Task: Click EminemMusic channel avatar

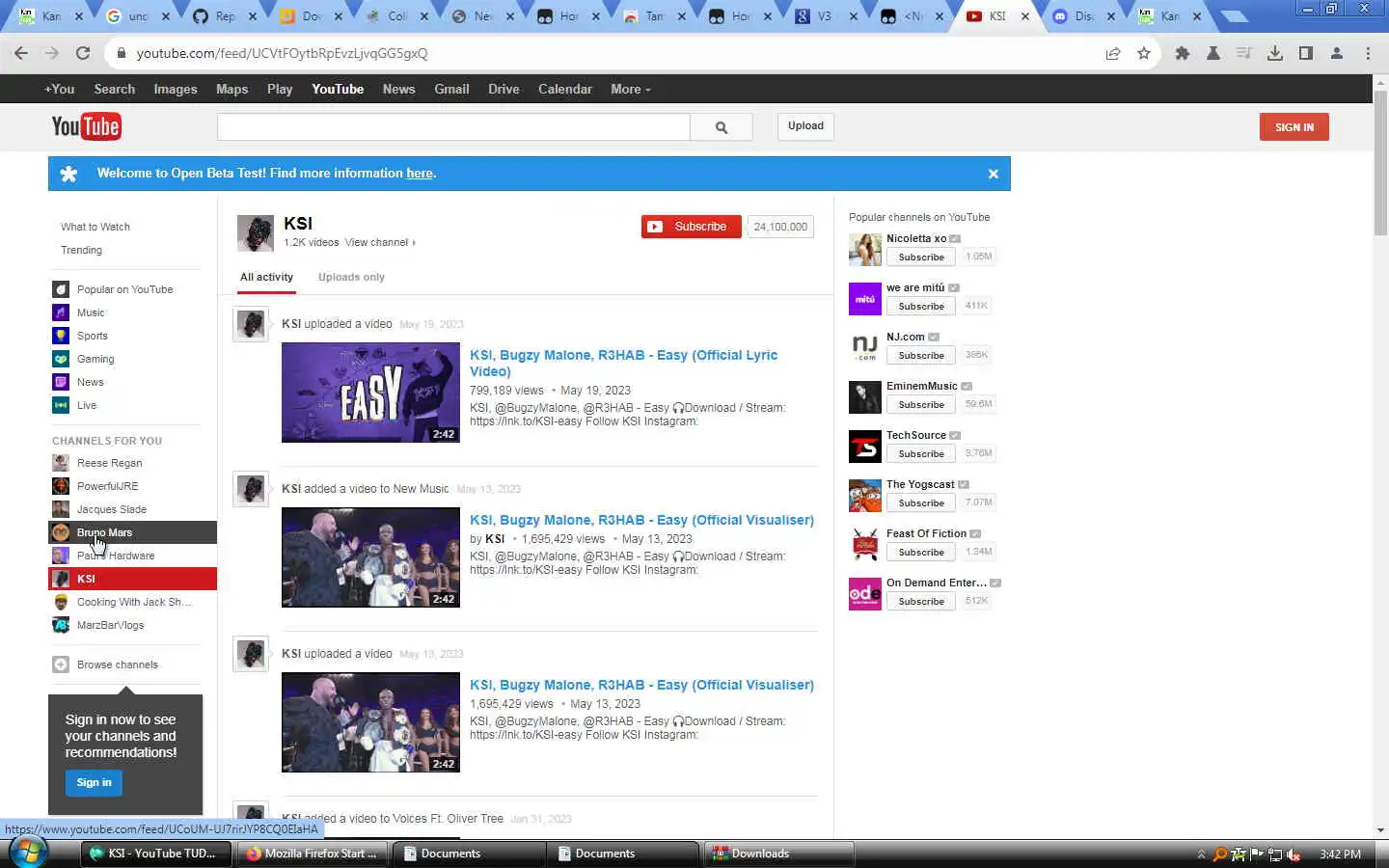Action: coord(865,397)
